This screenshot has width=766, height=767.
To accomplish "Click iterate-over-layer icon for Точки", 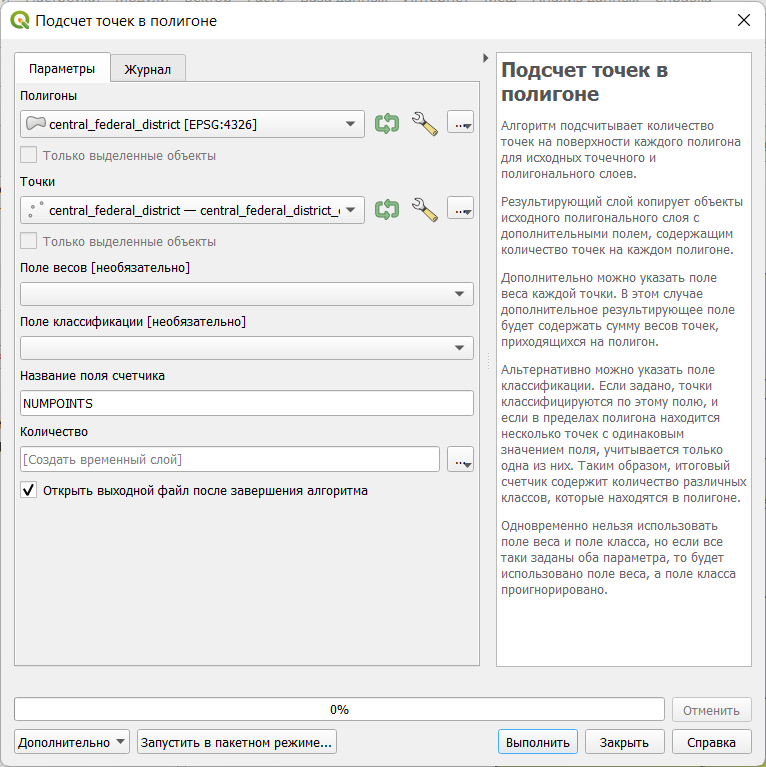I will (387, 209).
